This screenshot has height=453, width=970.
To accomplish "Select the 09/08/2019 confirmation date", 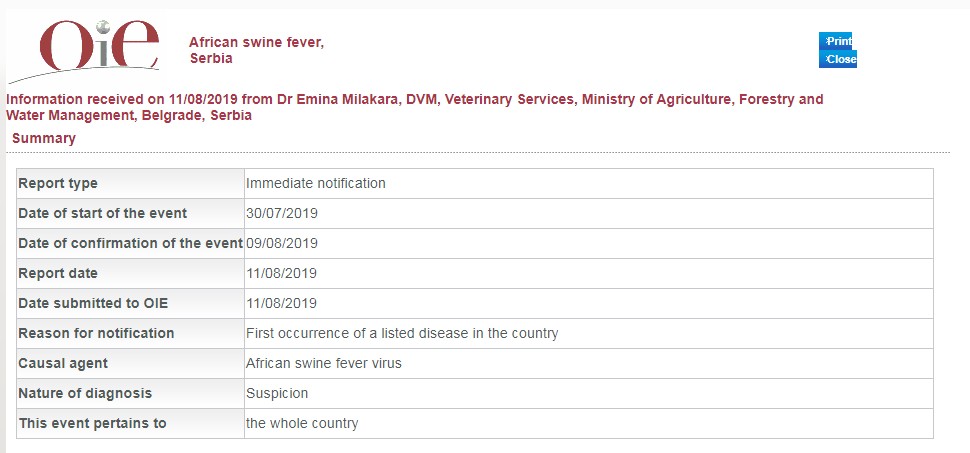I will (281, 243).
